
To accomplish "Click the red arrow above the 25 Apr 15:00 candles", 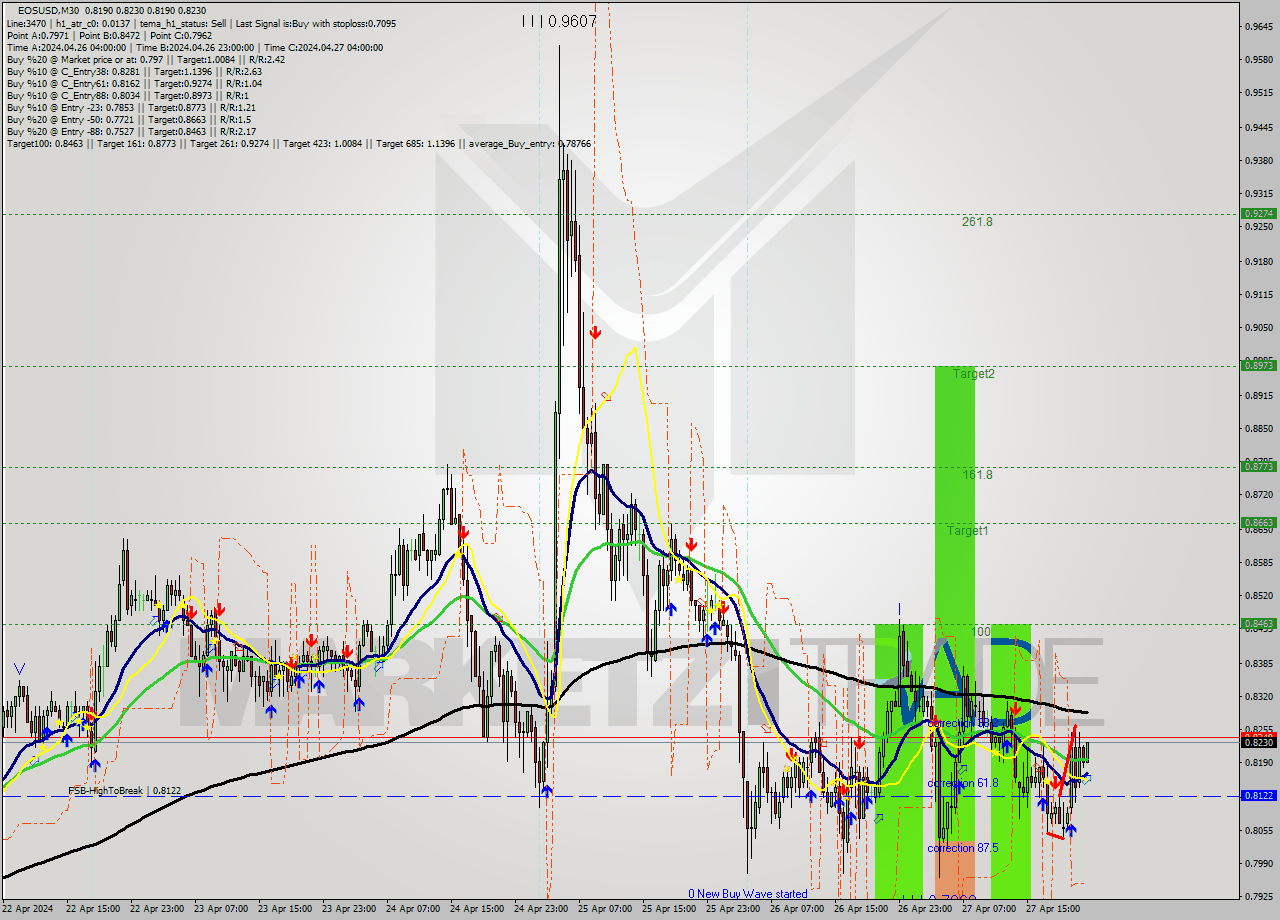I will point(690,545).
